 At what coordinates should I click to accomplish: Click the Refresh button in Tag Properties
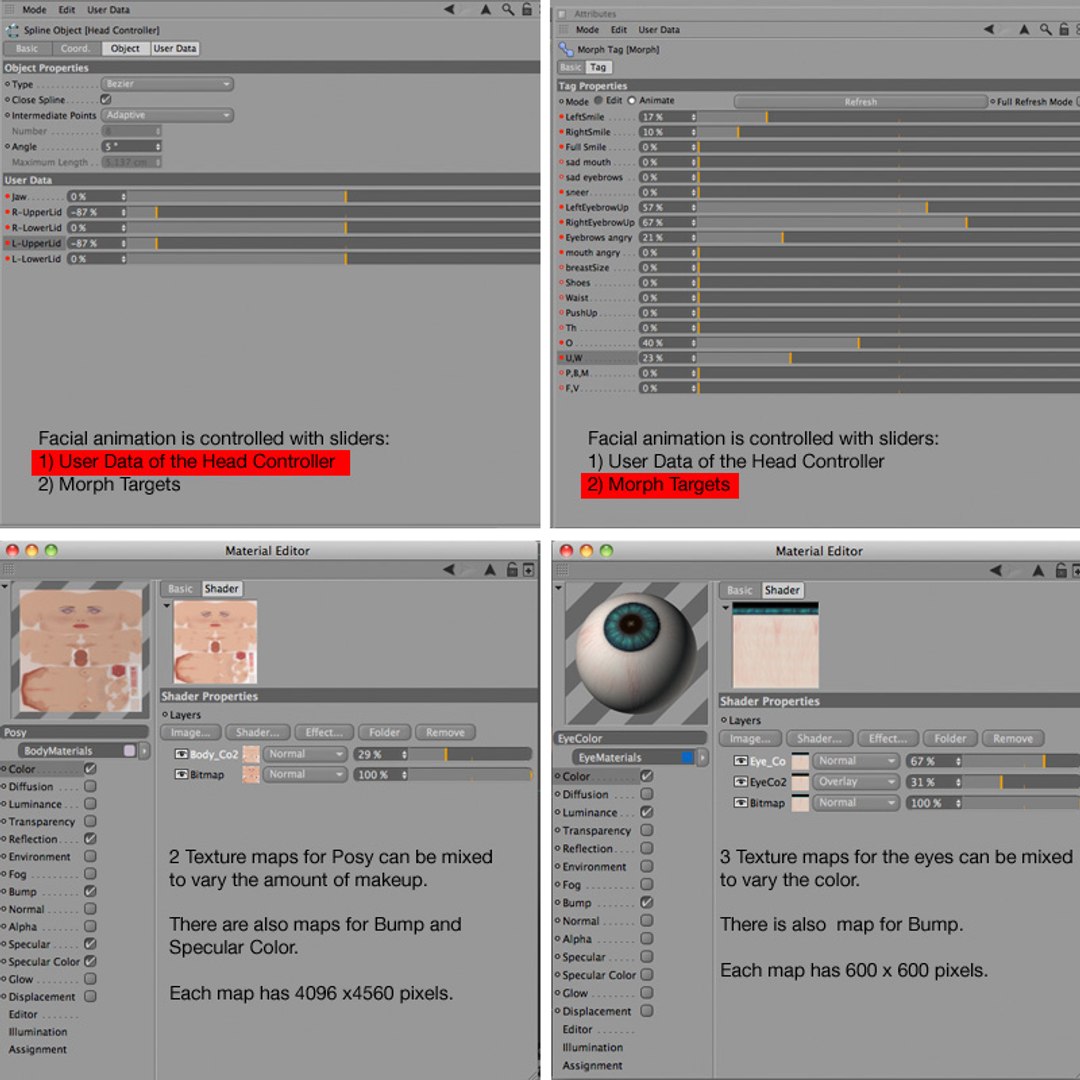(861, 102)
